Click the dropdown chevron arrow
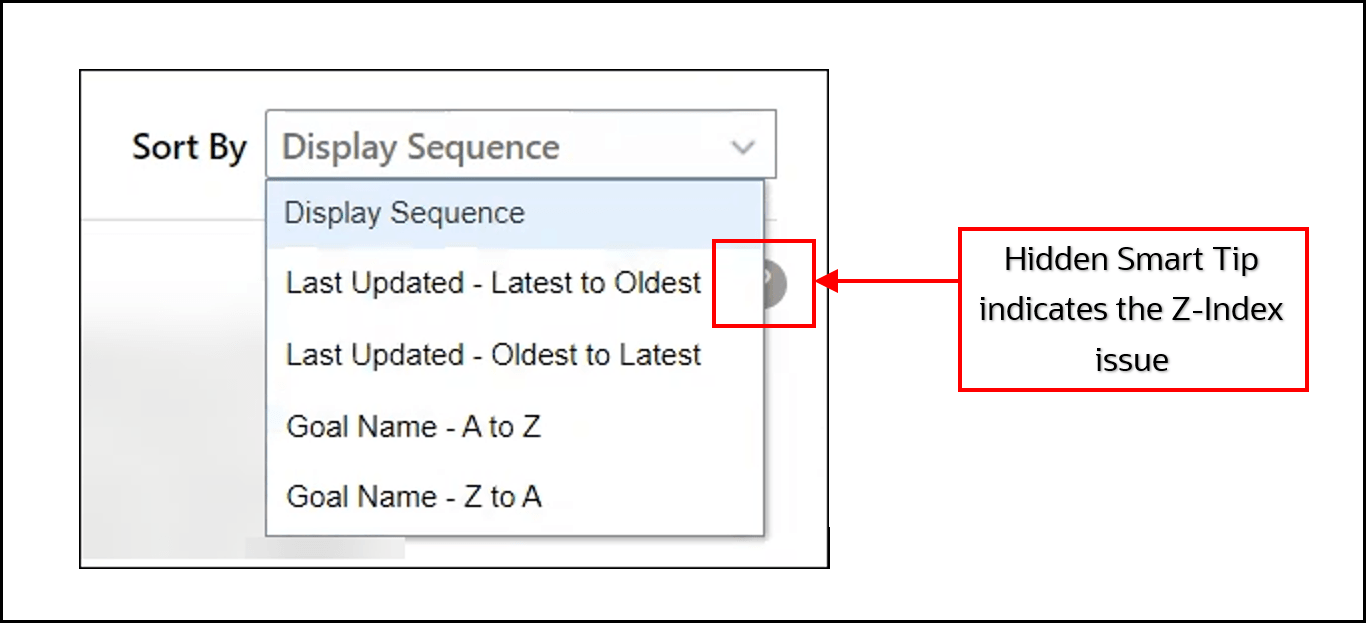The height and width of the screenshot is (623, 1366). 742,145
